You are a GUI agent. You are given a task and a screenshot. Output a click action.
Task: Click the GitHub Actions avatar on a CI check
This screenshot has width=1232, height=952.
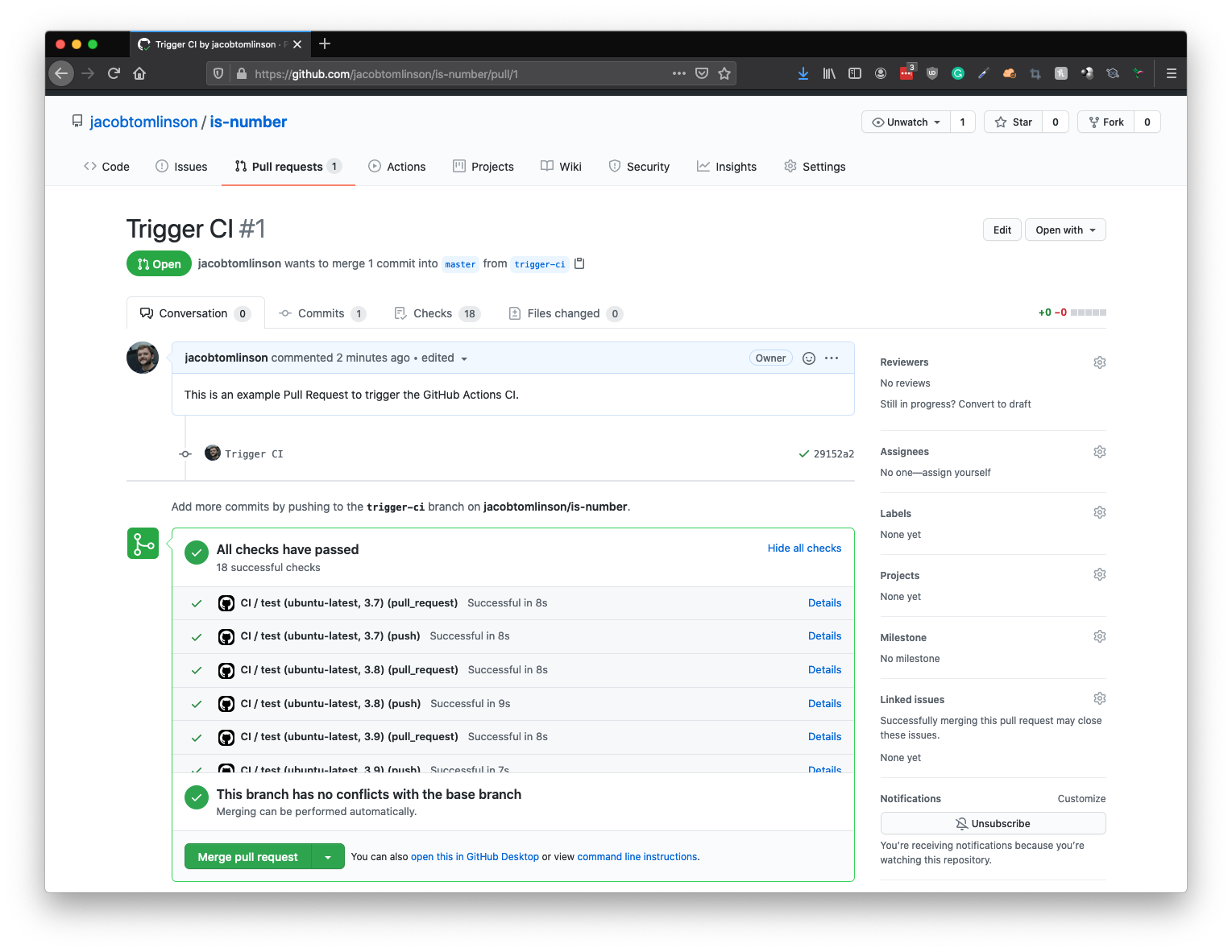point(226,602)
